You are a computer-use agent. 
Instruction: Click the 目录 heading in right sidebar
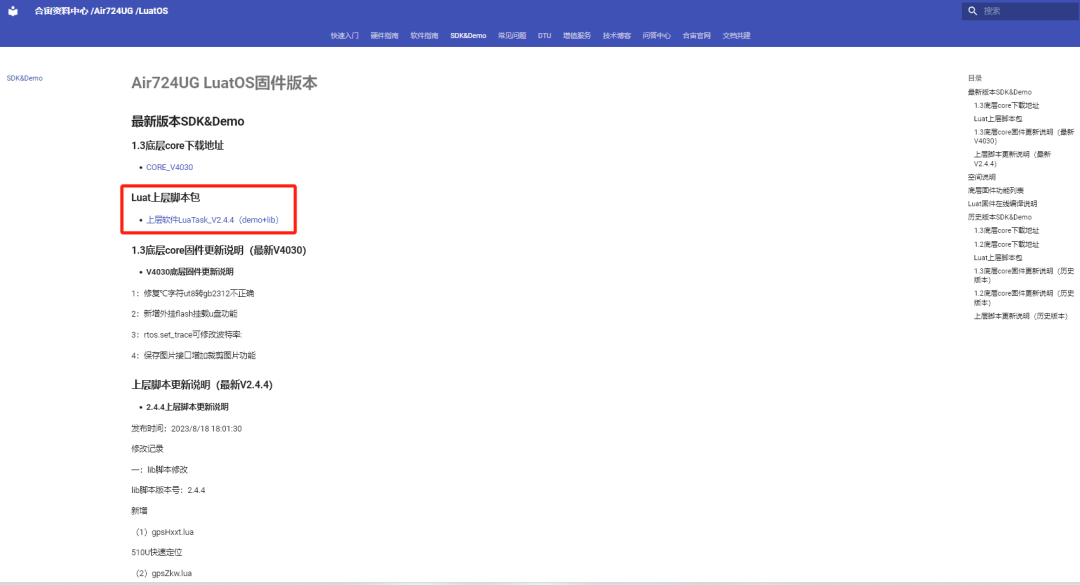(975, 79)
